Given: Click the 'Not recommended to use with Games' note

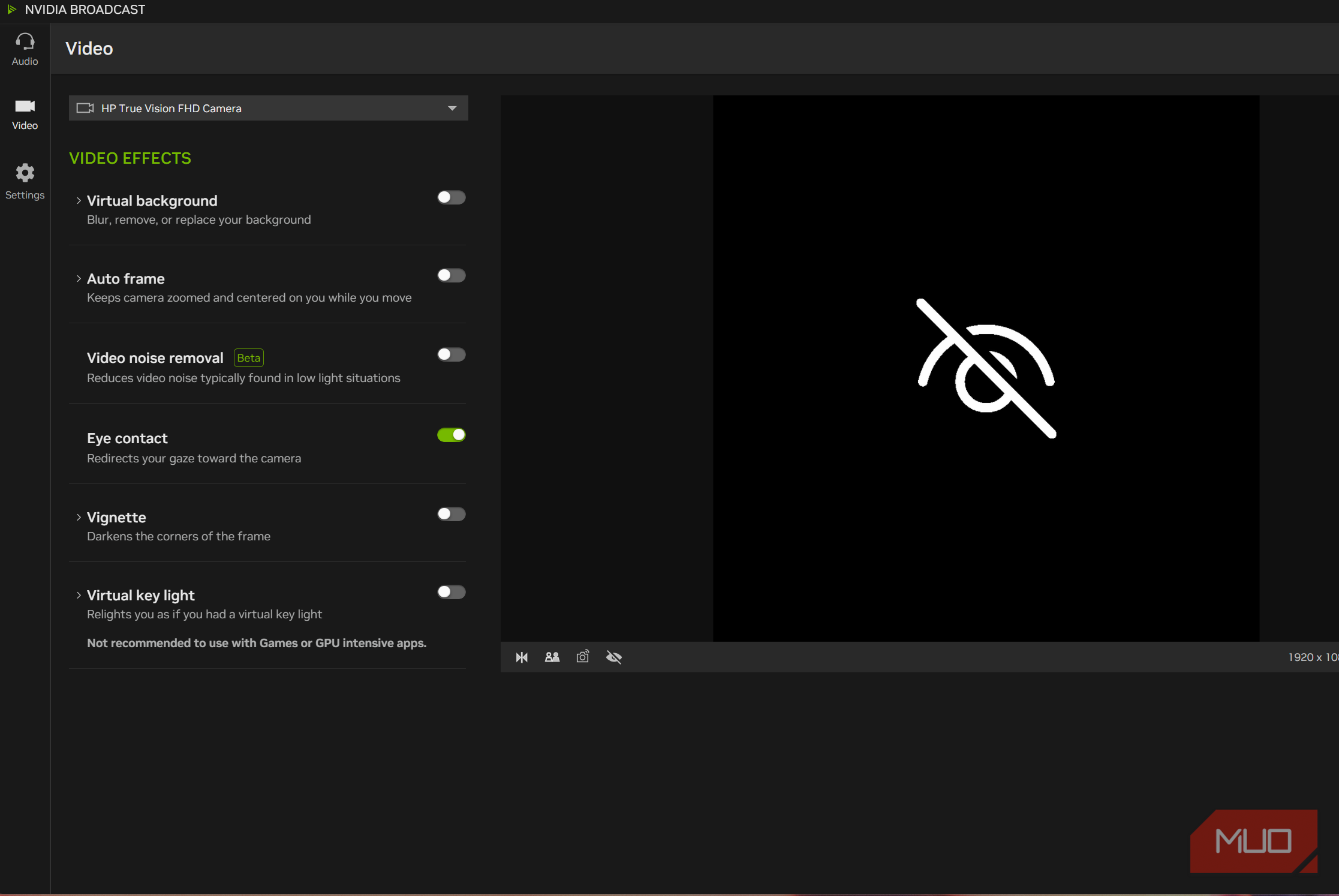Looking at the screenshot, I should point(257,643).
